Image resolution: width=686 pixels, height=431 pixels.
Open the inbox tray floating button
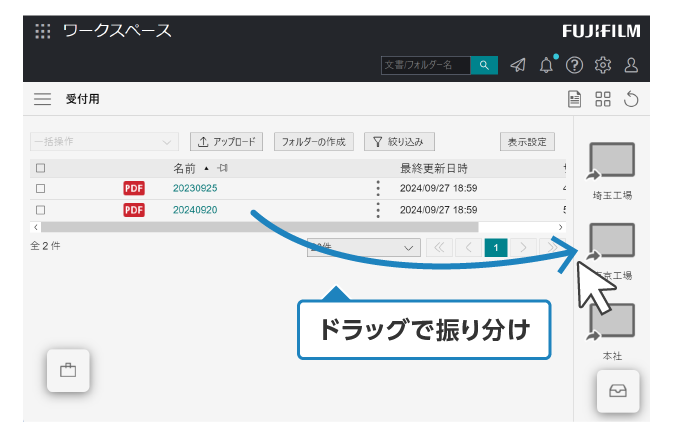[x=618, y=391]
